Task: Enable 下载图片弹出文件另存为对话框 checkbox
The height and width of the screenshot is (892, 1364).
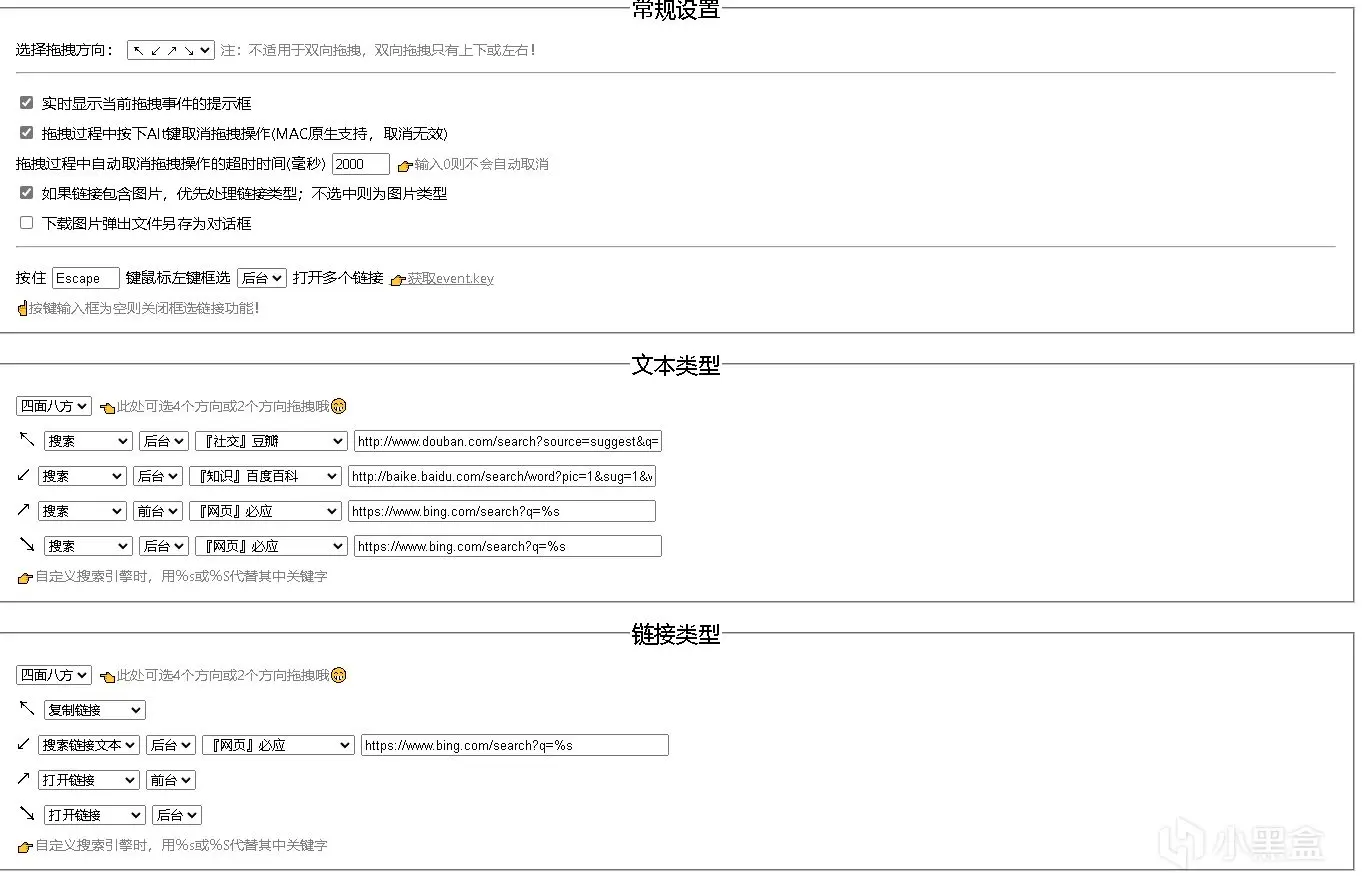Action: tap(27, 223)
